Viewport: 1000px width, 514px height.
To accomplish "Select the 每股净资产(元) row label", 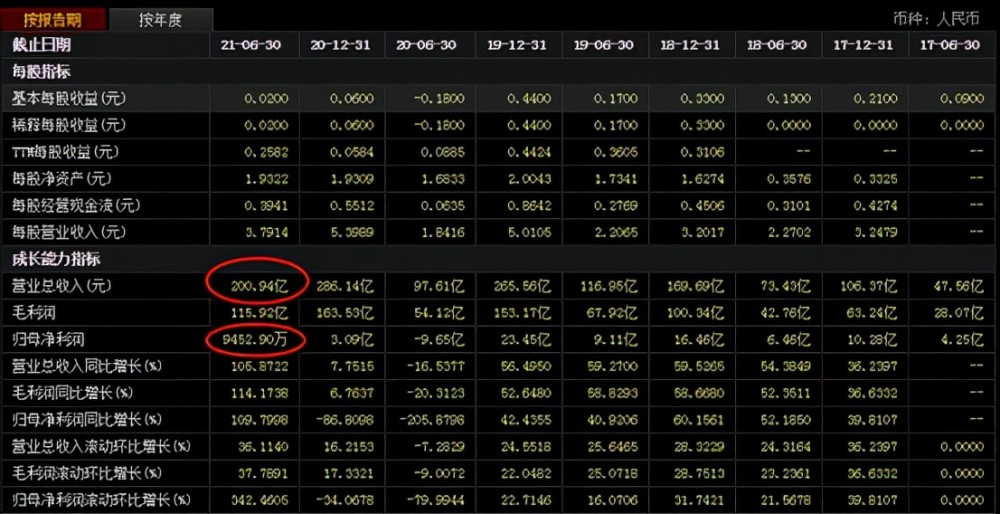I will point(61,179).
